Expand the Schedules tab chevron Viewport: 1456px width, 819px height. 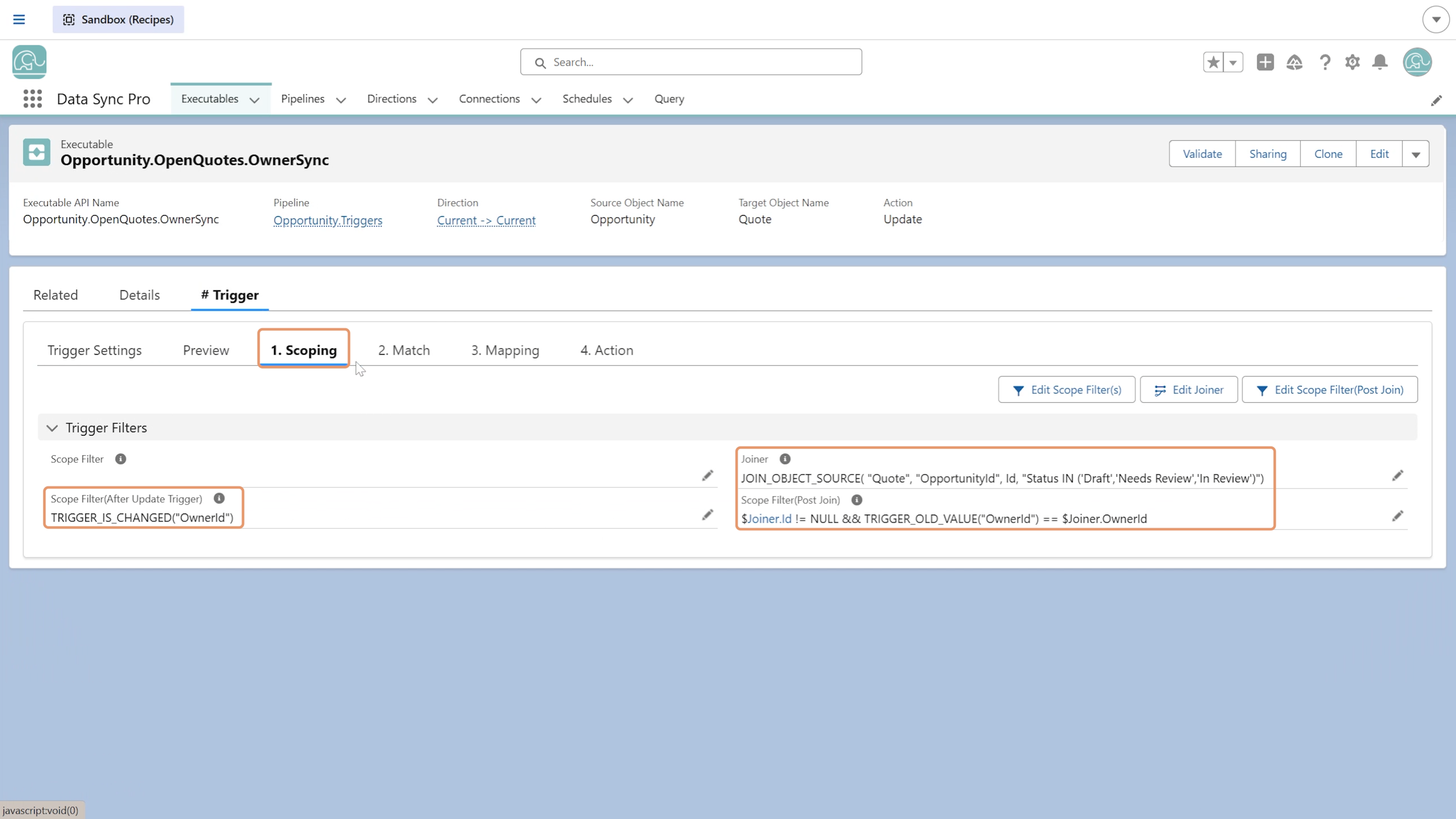[x=628, y=100]
